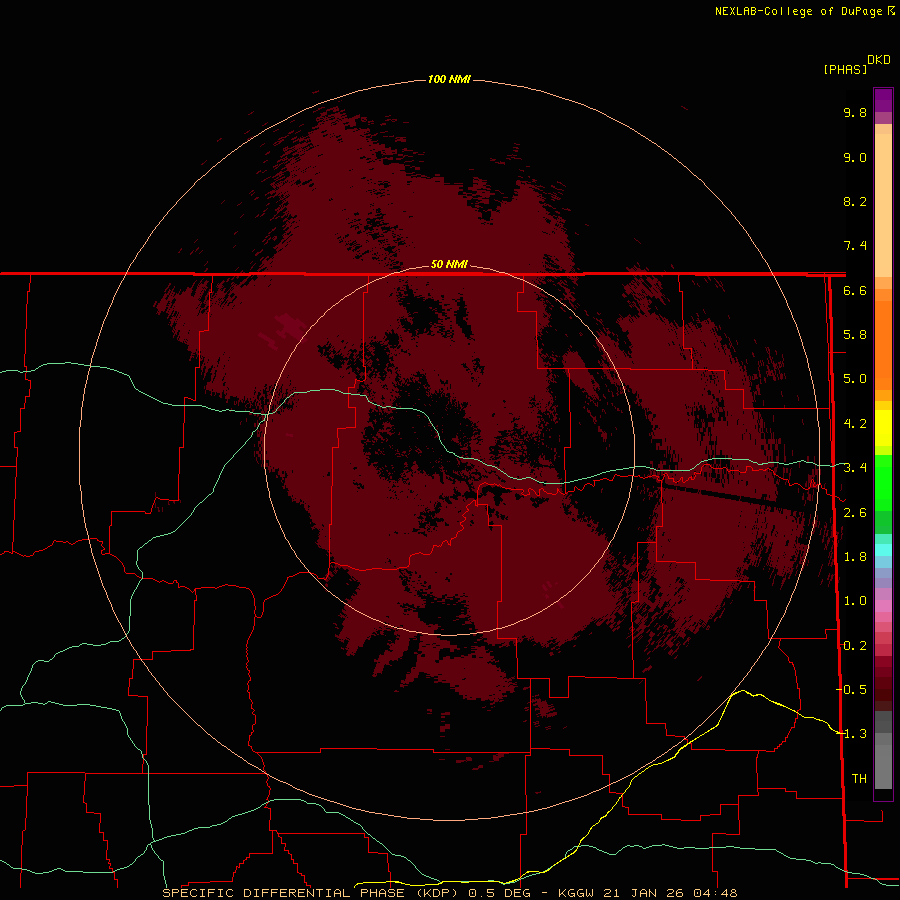Click the pink segment of color bar
900x900 pixels.
click(883, 606)
